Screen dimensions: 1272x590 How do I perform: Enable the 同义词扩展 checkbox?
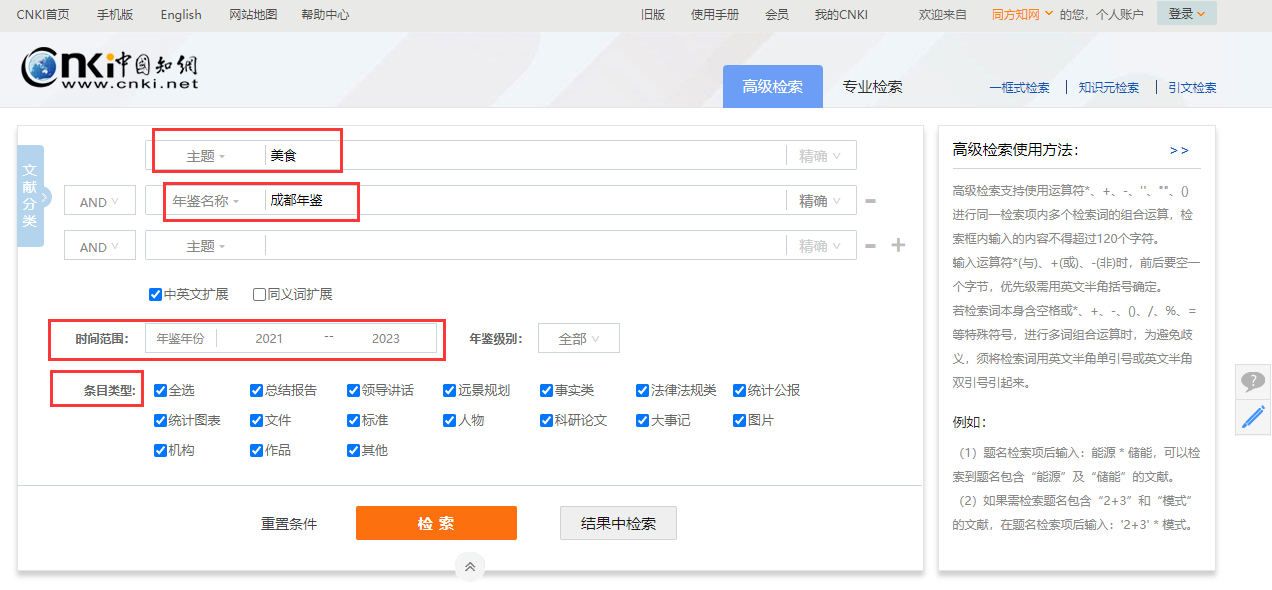click(x=260, y=295)
